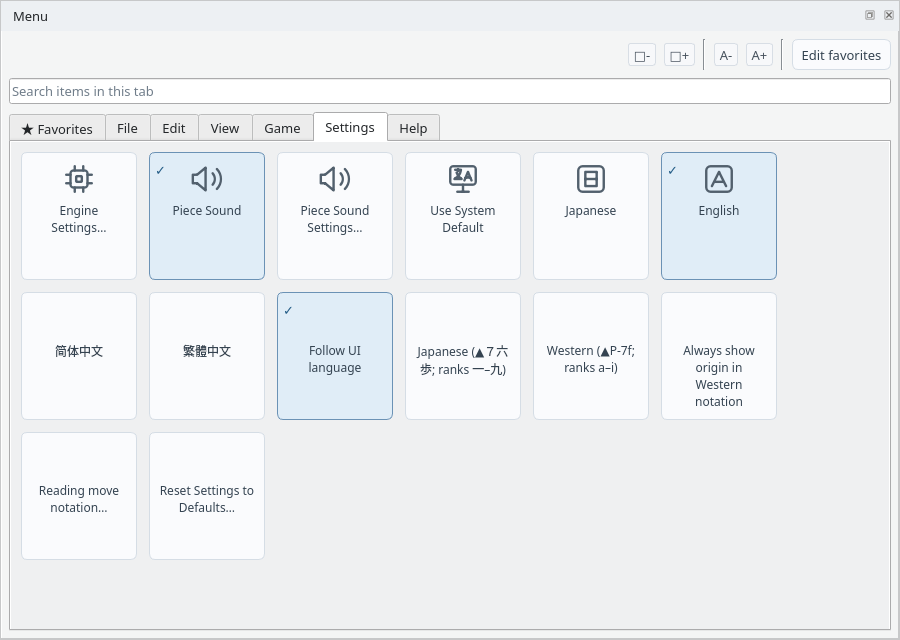This screenshot has width=900, height=640.
Task: Increase font size with A+ button
Action: pos(759,56)
